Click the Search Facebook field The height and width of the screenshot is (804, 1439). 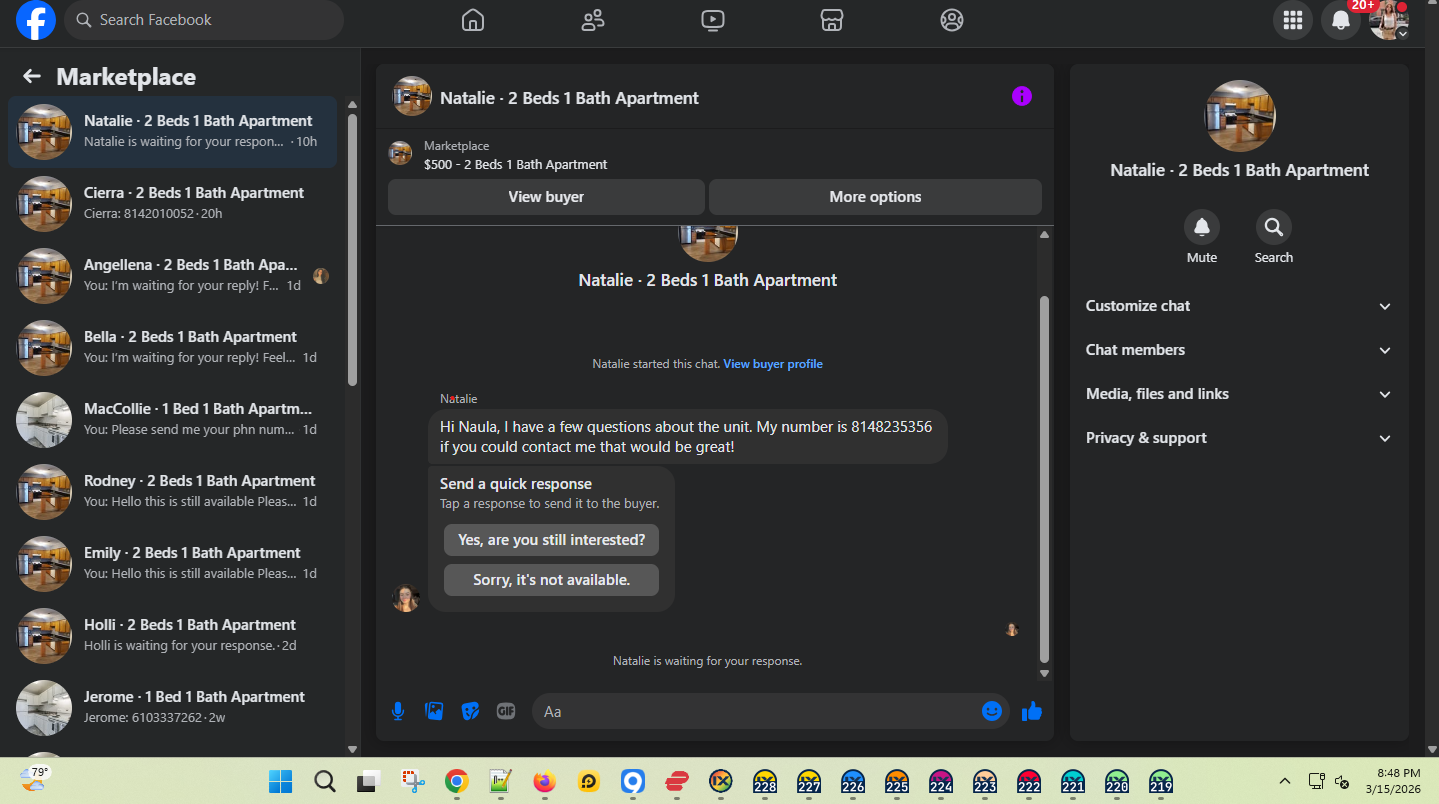pos(204,20)
